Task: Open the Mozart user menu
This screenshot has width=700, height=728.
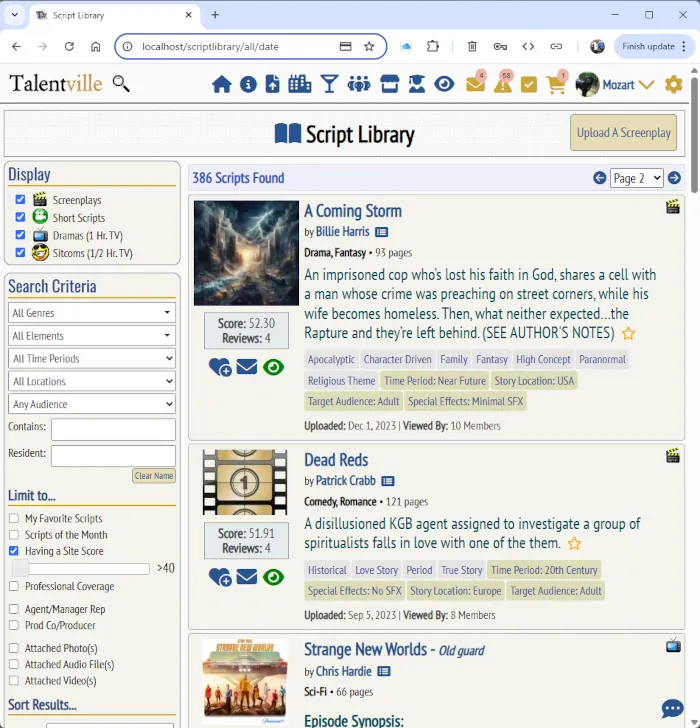Action: point(616,85)
